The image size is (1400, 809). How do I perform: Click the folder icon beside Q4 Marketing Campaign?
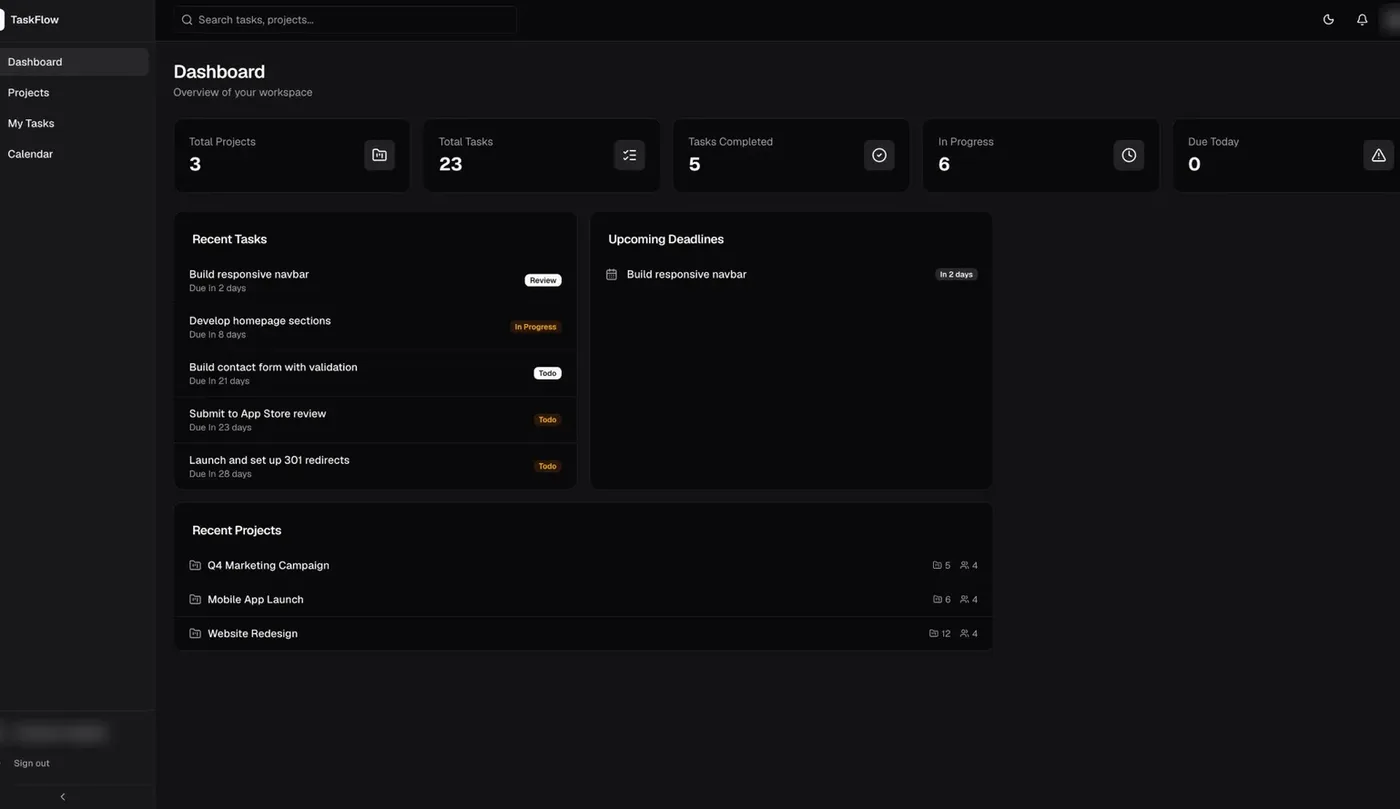coord(195,565)
